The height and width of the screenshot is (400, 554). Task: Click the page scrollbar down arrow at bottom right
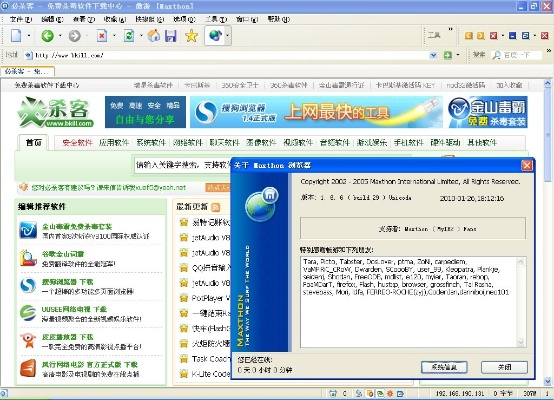click(x=548, y=382)
